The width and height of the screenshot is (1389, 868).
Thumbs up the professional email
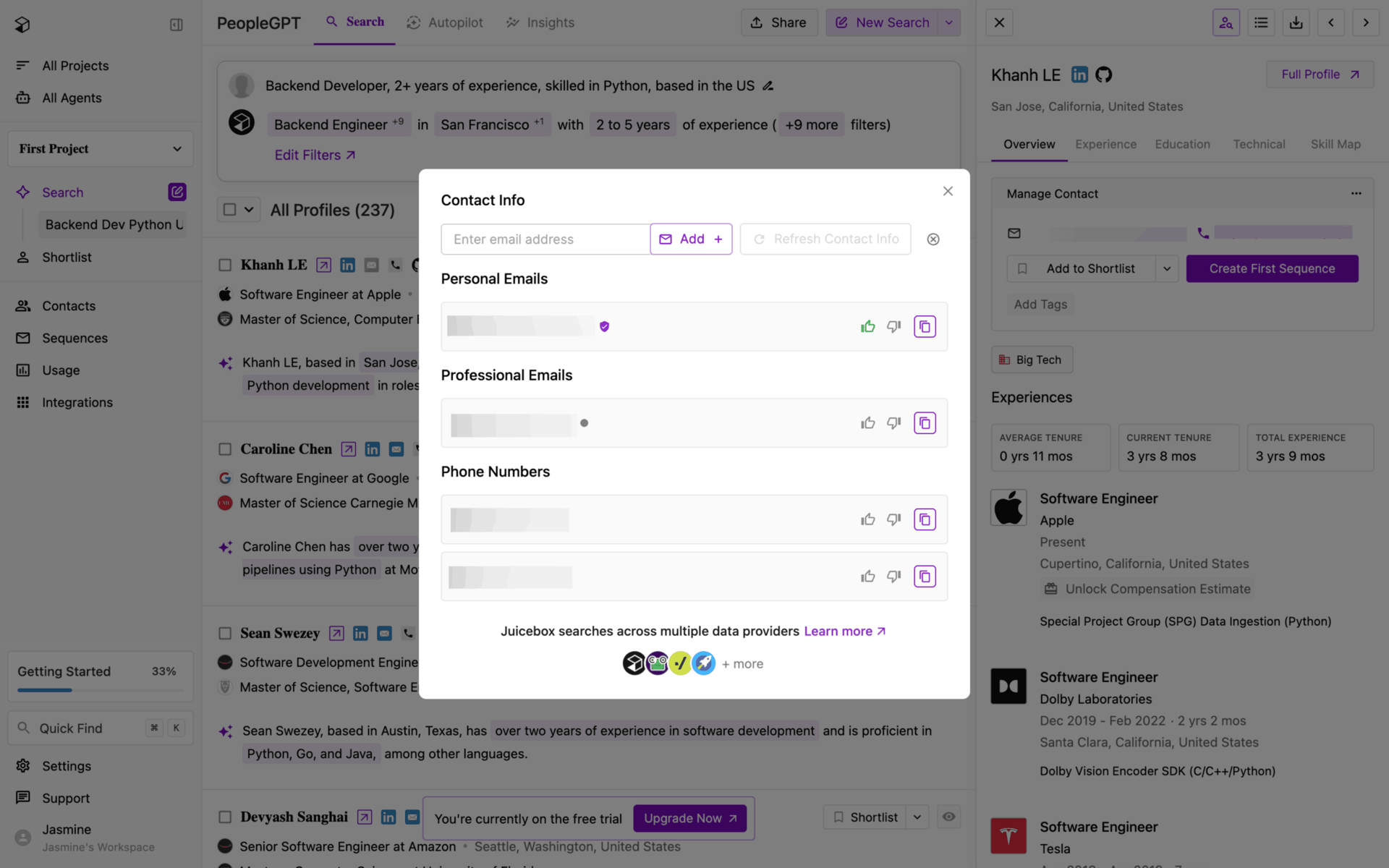[x=868, y=423]
